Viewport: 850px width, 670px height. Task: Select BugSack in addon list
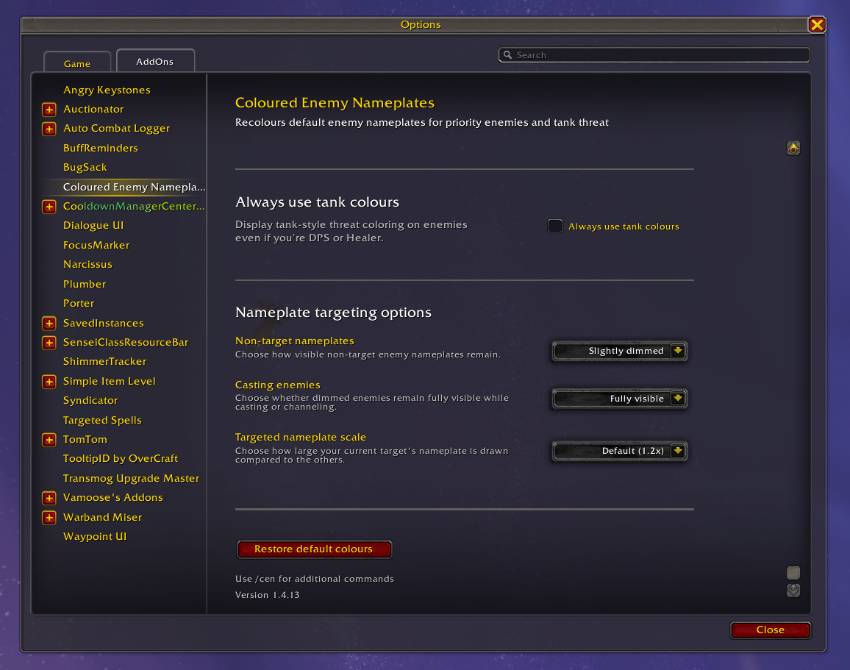click(85, 168)
